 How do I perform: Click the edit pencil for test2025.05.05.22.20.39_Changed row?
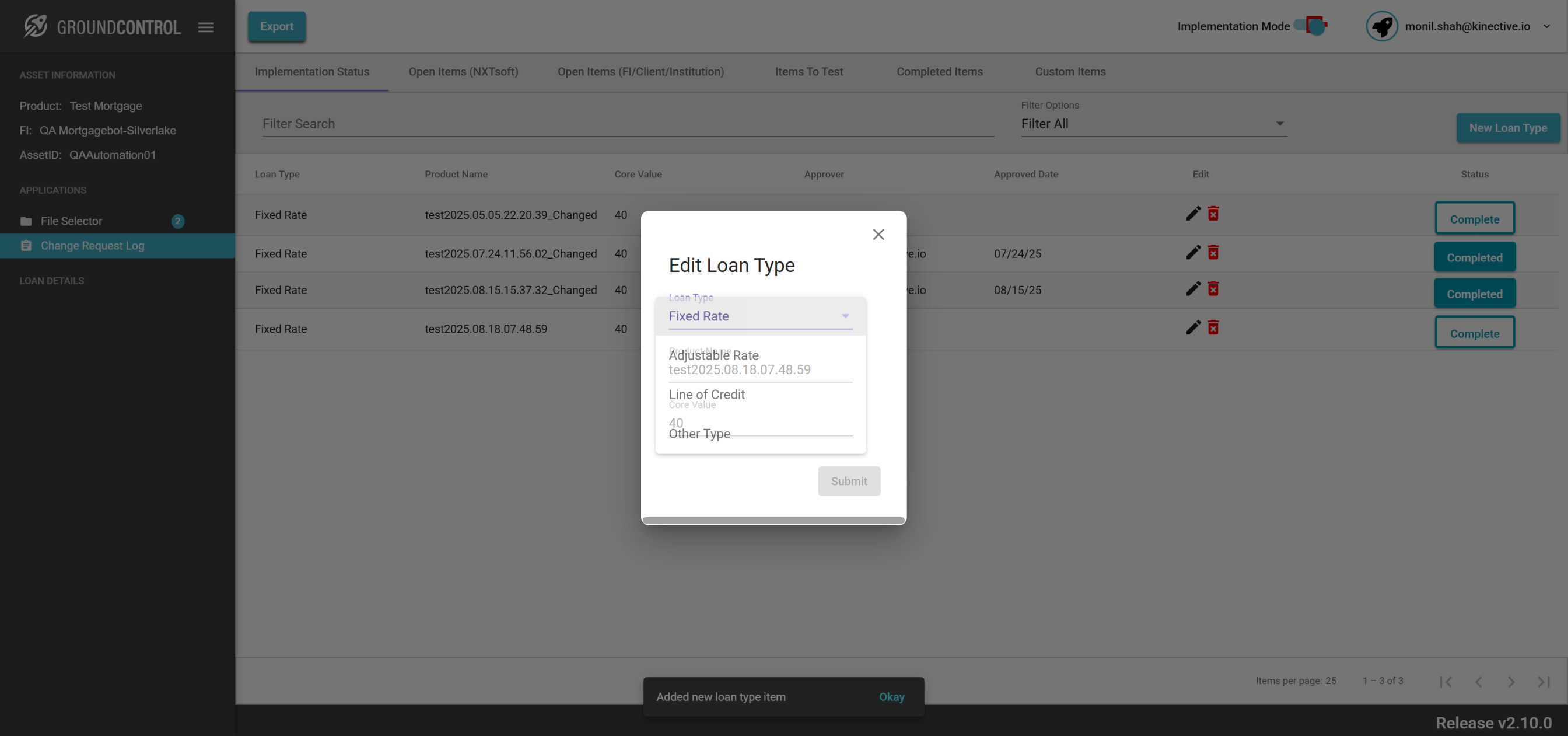click(1193, 214)
